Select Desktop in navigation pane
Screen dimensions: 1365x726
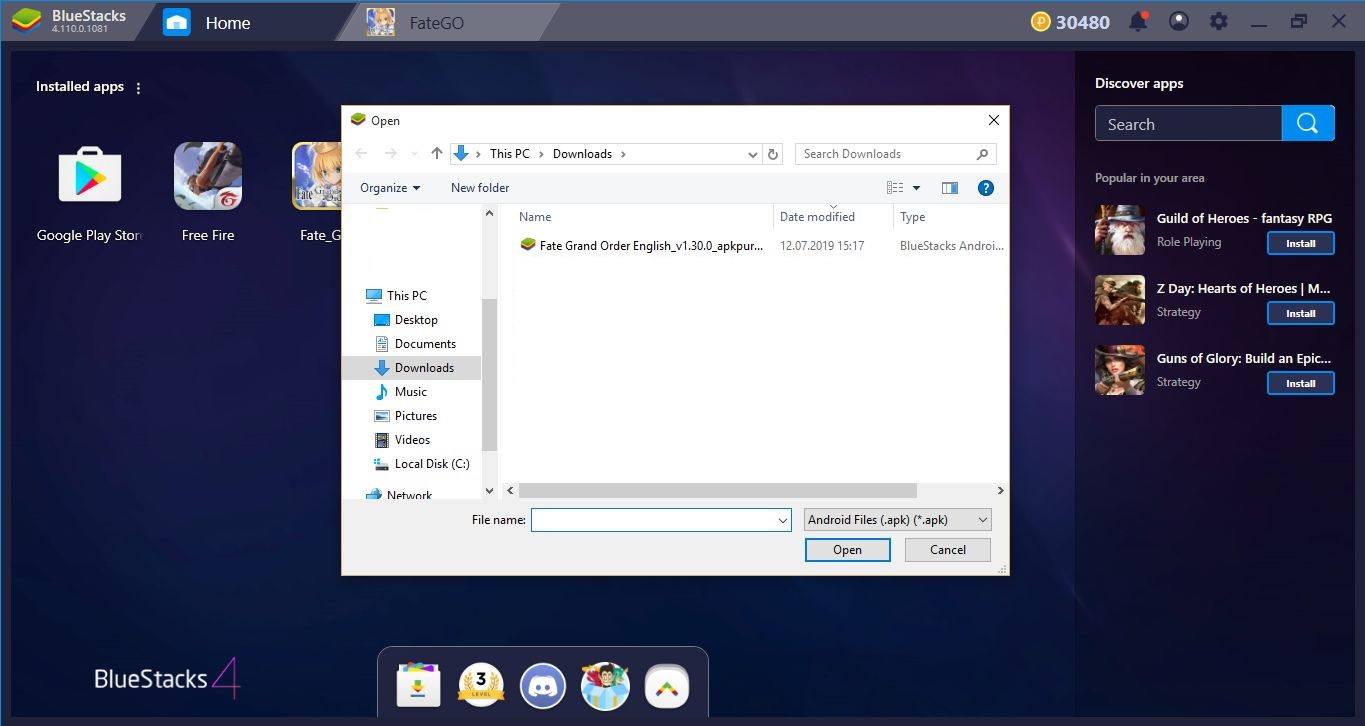406,320
